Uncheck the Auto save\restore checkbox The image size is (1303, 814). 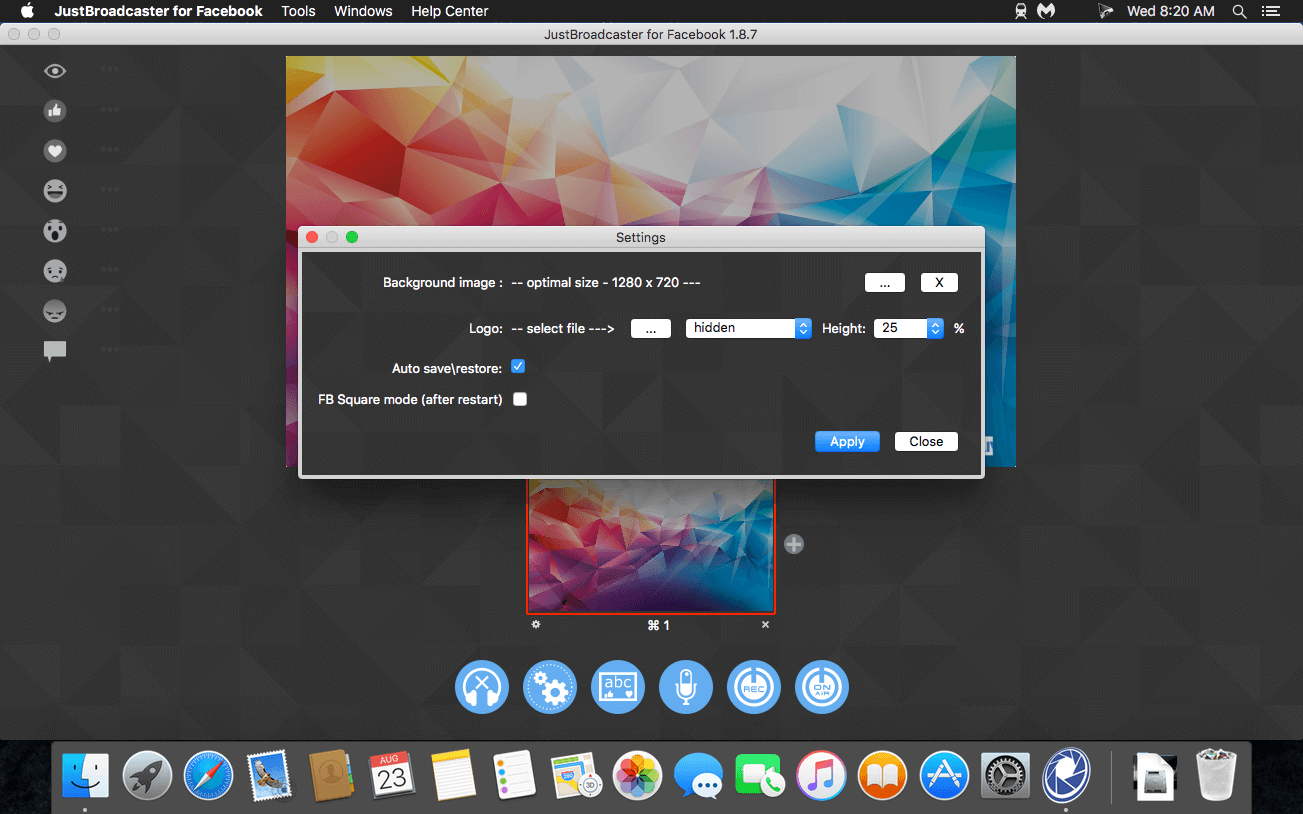point(518,367)
